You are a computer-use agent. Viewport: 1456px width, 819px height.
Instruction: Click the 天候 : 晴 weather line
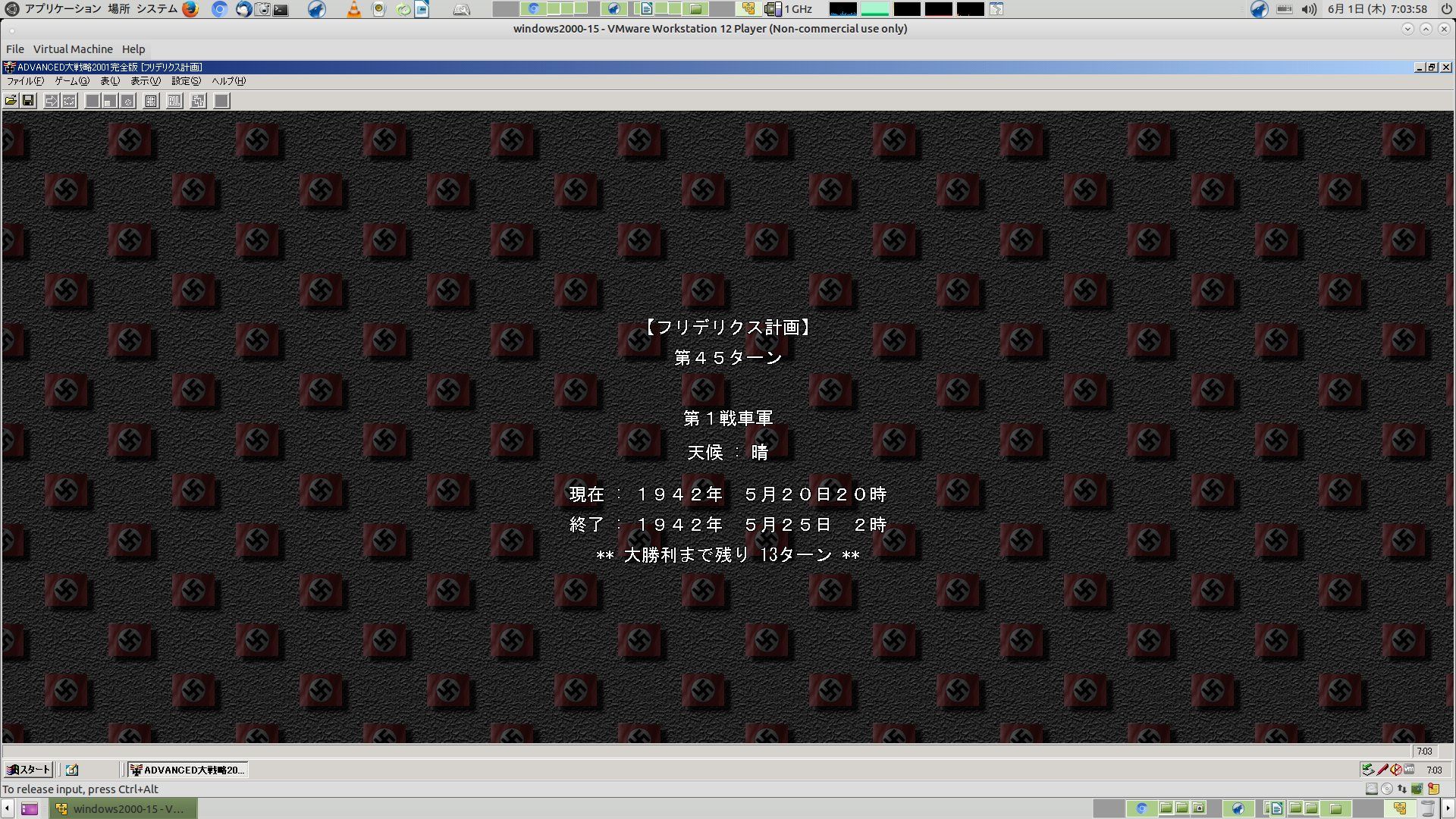pyautogui.click(x=728, y=453)
